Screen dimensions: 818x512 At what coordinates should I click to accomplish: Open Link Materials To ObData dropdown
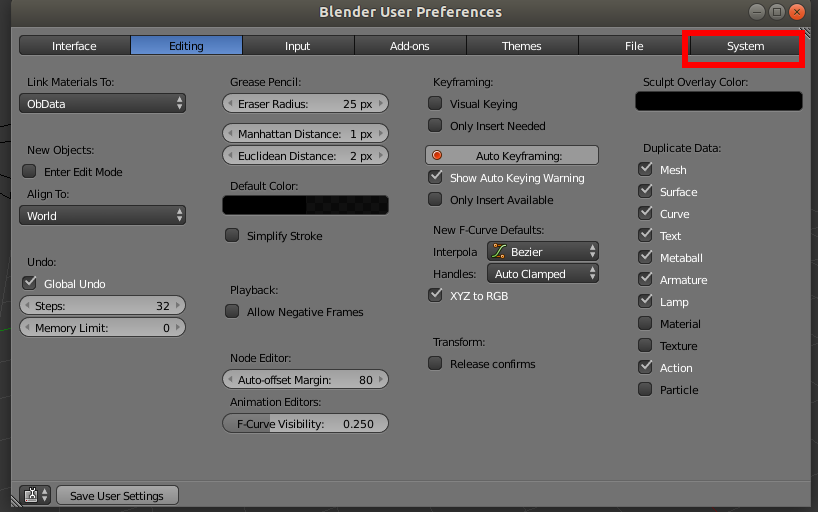coord(102,103)
